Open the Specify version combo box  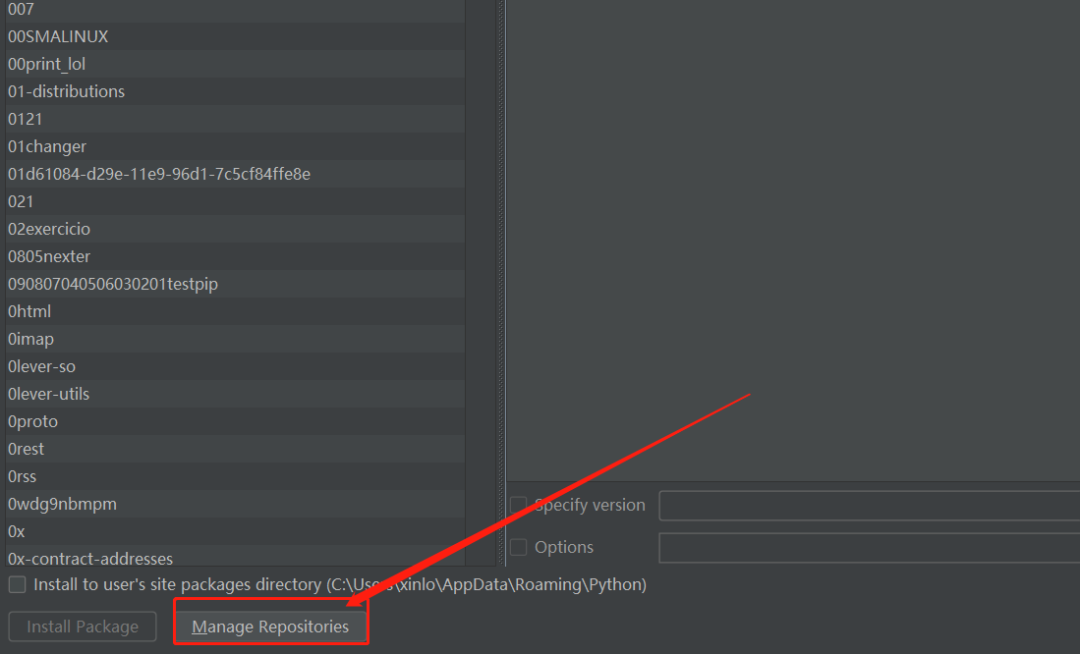pos(868,506)
